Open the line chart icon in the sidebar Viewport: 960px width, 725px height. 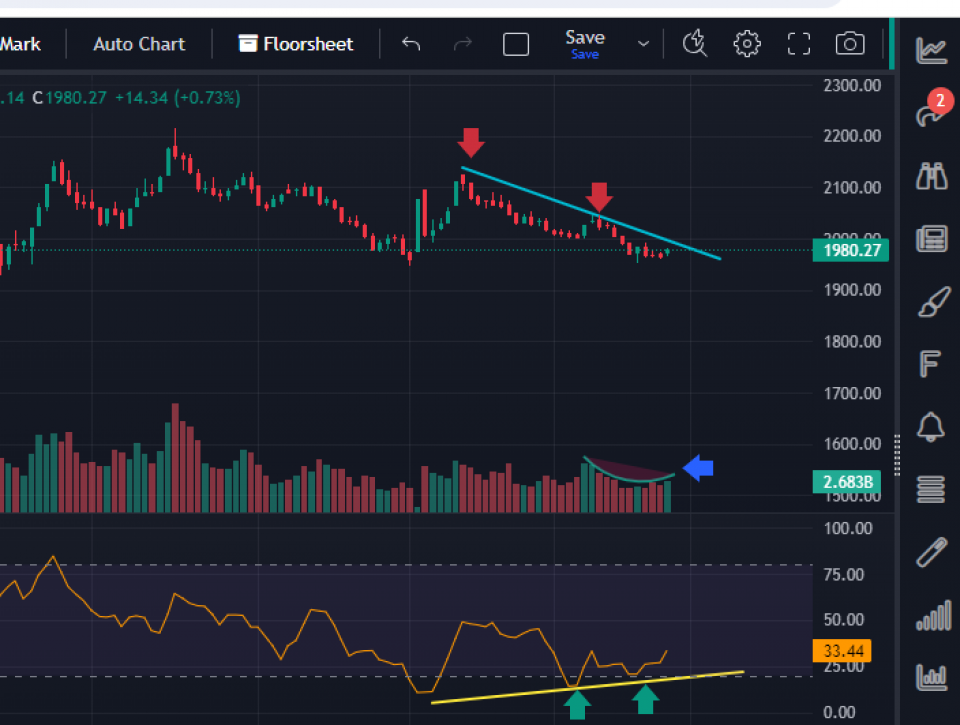coord(931,49)
